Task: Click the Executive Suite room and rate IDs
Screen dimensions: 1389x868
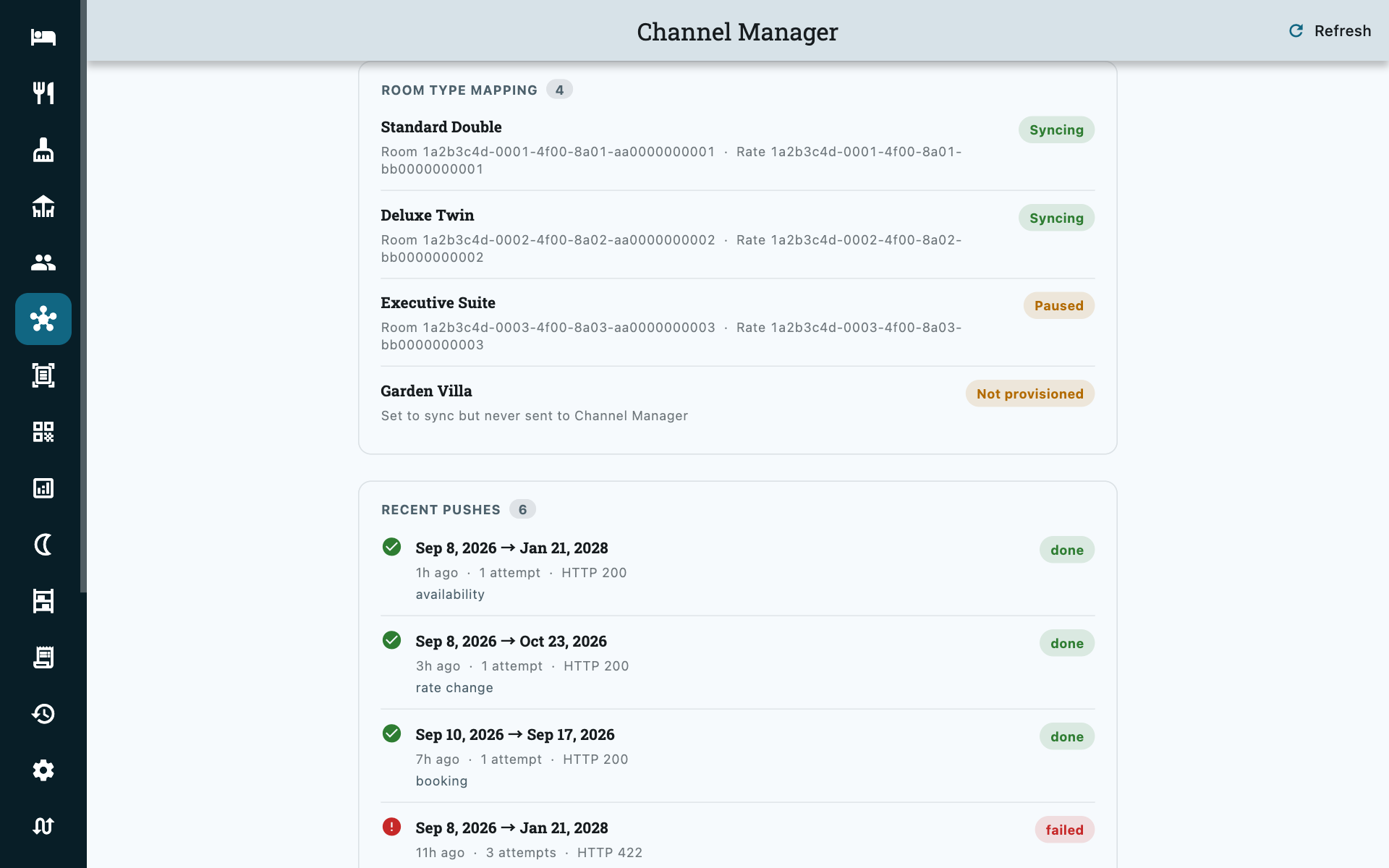Action: coord(671,336)
